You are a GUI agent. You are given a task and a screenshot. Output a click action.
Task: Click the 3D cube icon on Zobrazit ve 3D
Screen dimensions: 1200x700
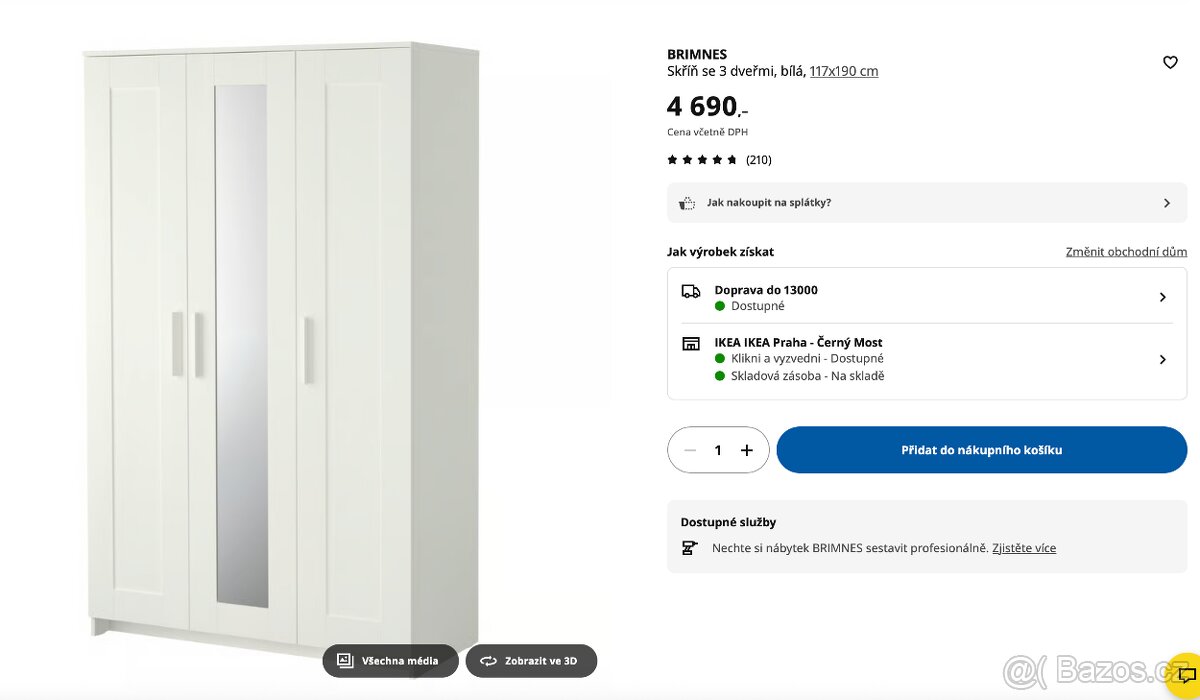(488, 660)
